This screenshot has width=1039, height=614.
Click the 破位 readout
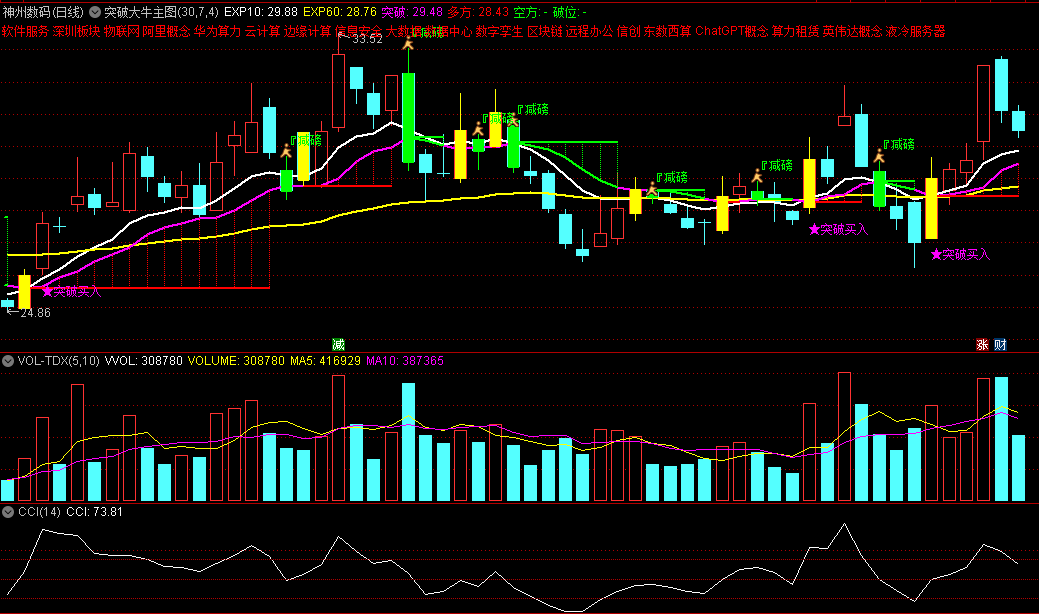[569, 12]
